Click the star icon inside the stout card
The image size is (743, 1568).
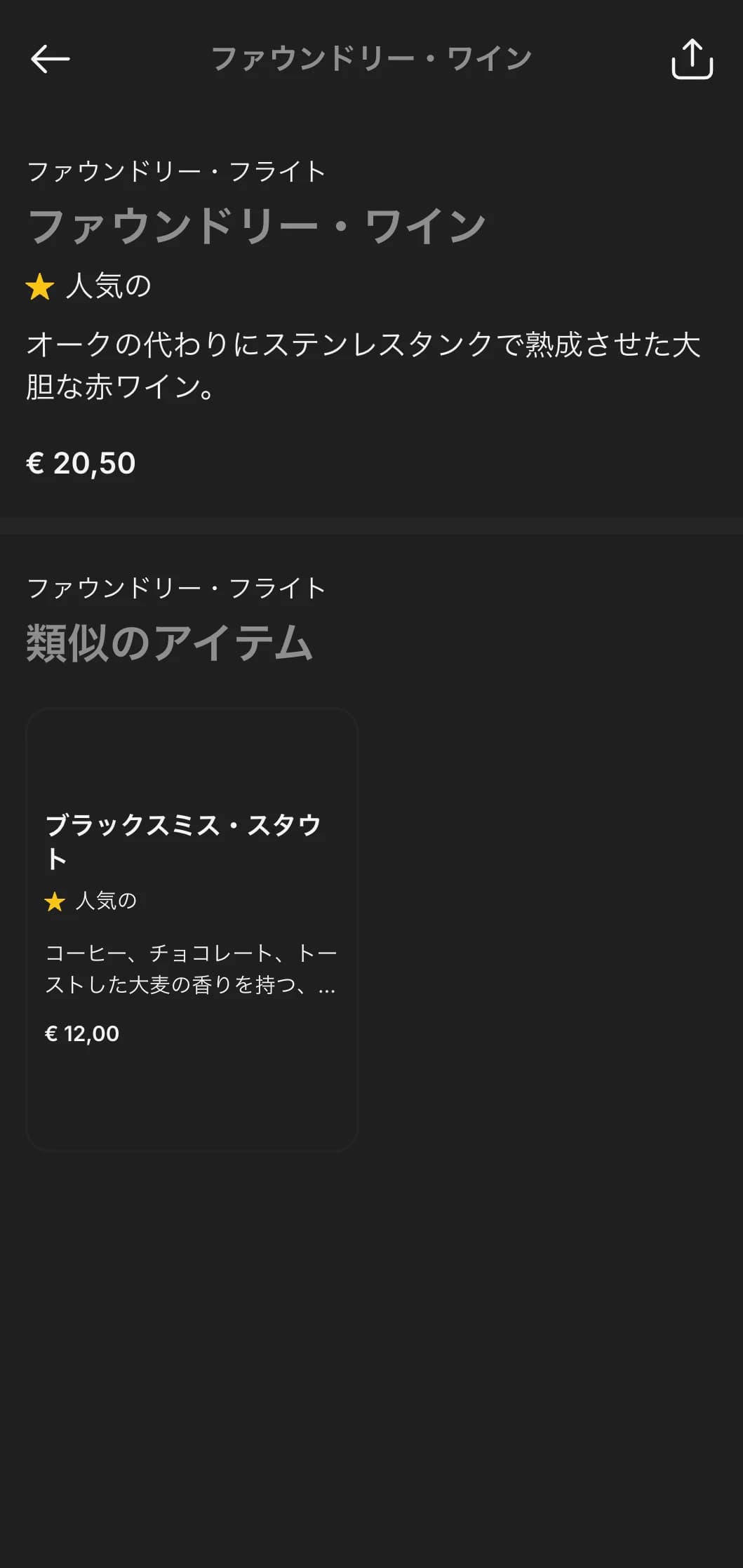55,902
